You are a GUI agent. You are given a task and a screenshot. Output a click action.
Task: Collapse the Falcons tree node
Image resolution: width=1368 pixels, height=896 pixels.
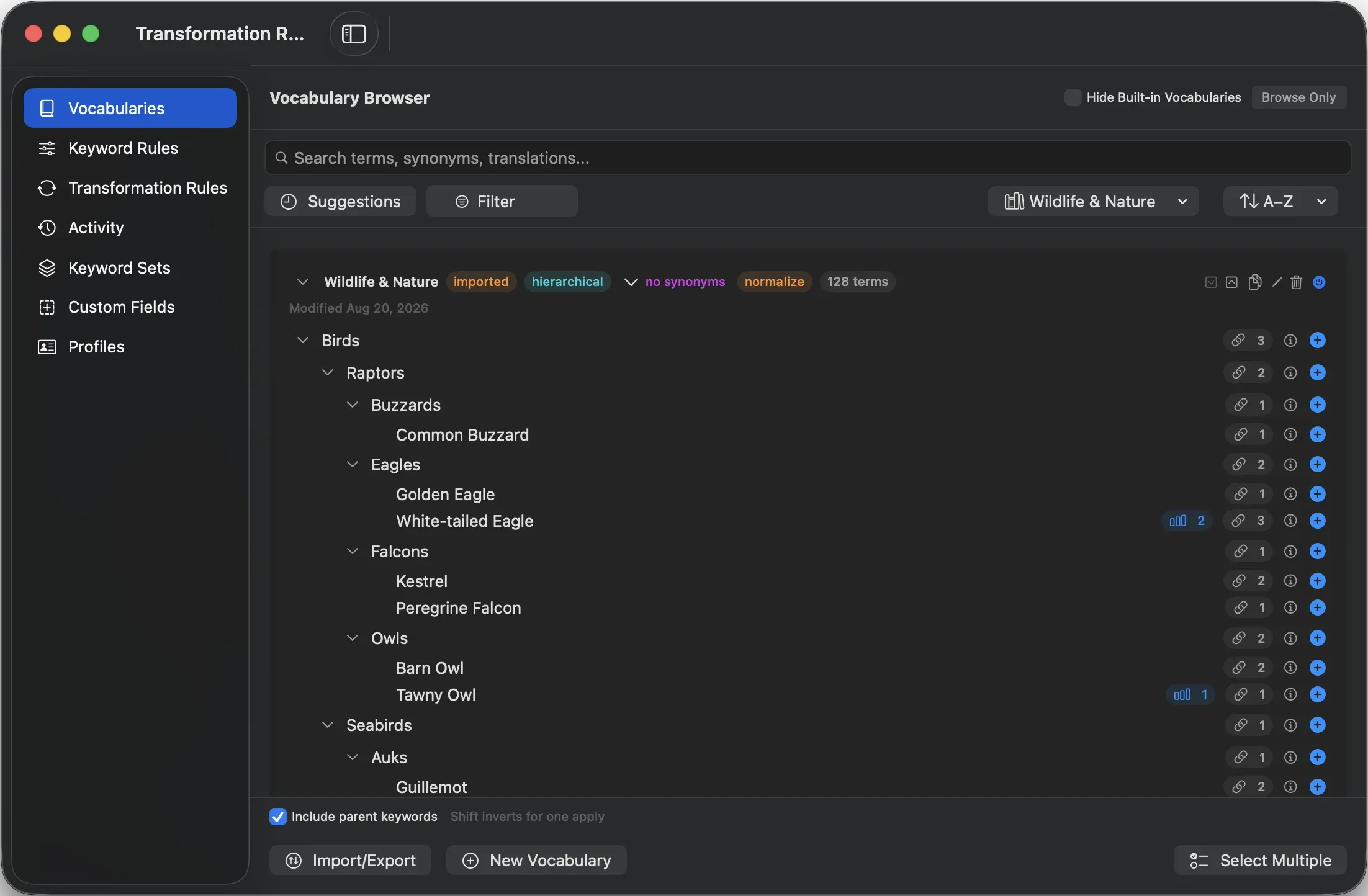pos(353,551)
